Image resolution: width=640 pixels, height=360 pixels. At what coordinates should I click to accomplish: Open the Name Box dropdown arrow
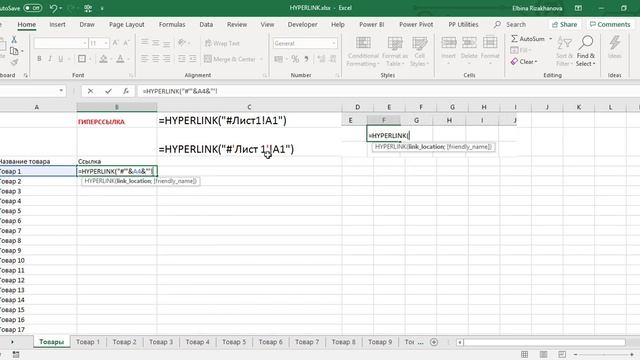pos(61,91)
